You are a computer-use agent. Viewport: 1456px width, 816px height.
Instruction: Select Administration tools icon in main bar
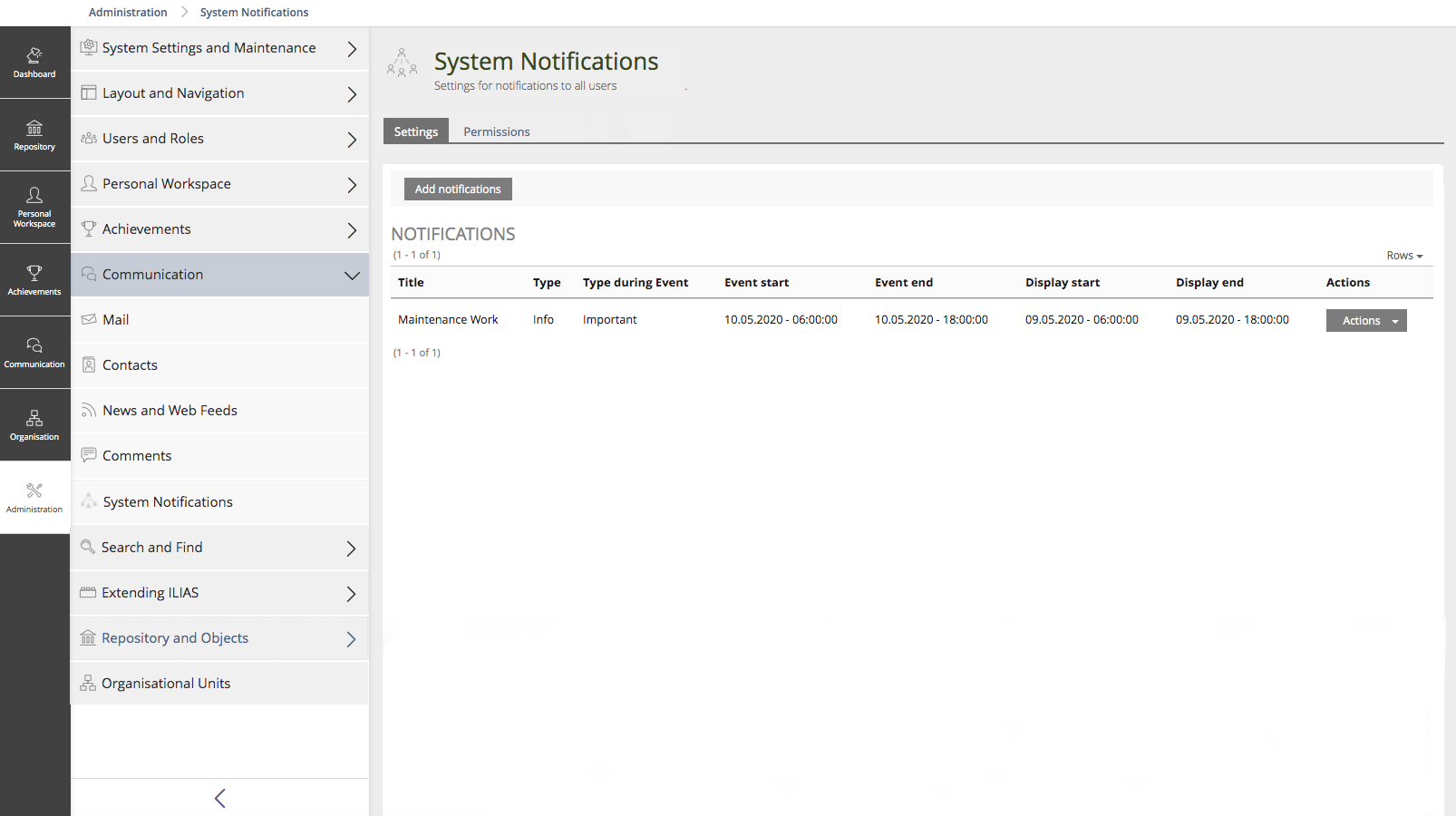point(34,498)
